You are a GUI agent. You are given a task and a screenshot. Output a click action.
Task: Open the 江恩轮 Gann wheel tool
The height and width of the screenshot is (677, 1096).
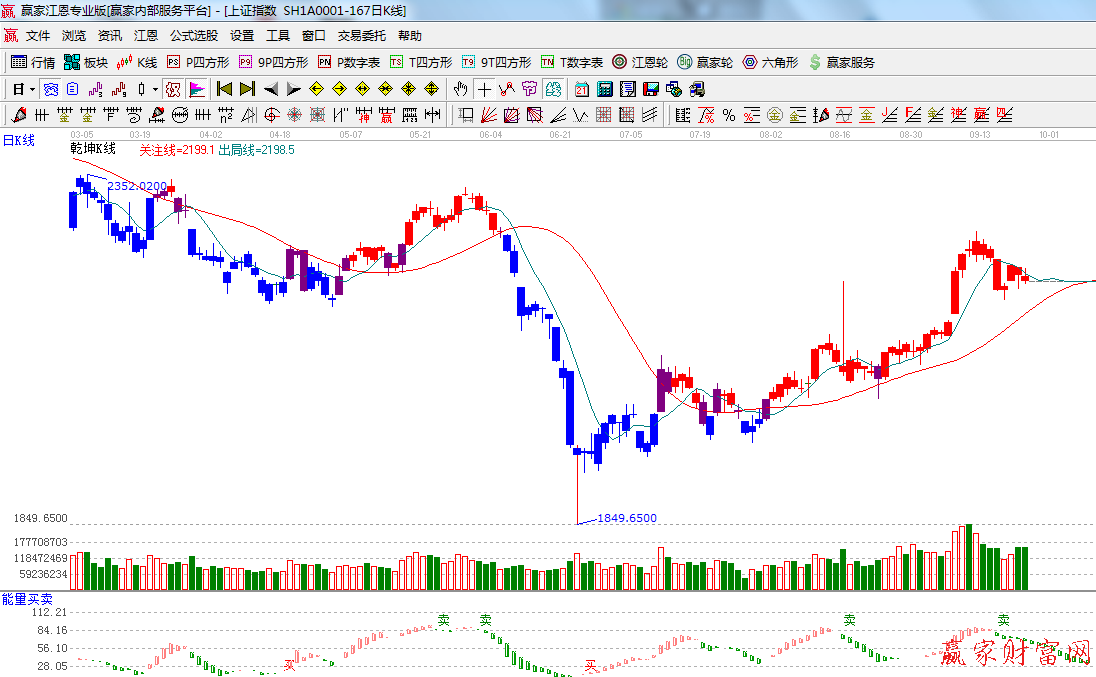coord(640,62)
